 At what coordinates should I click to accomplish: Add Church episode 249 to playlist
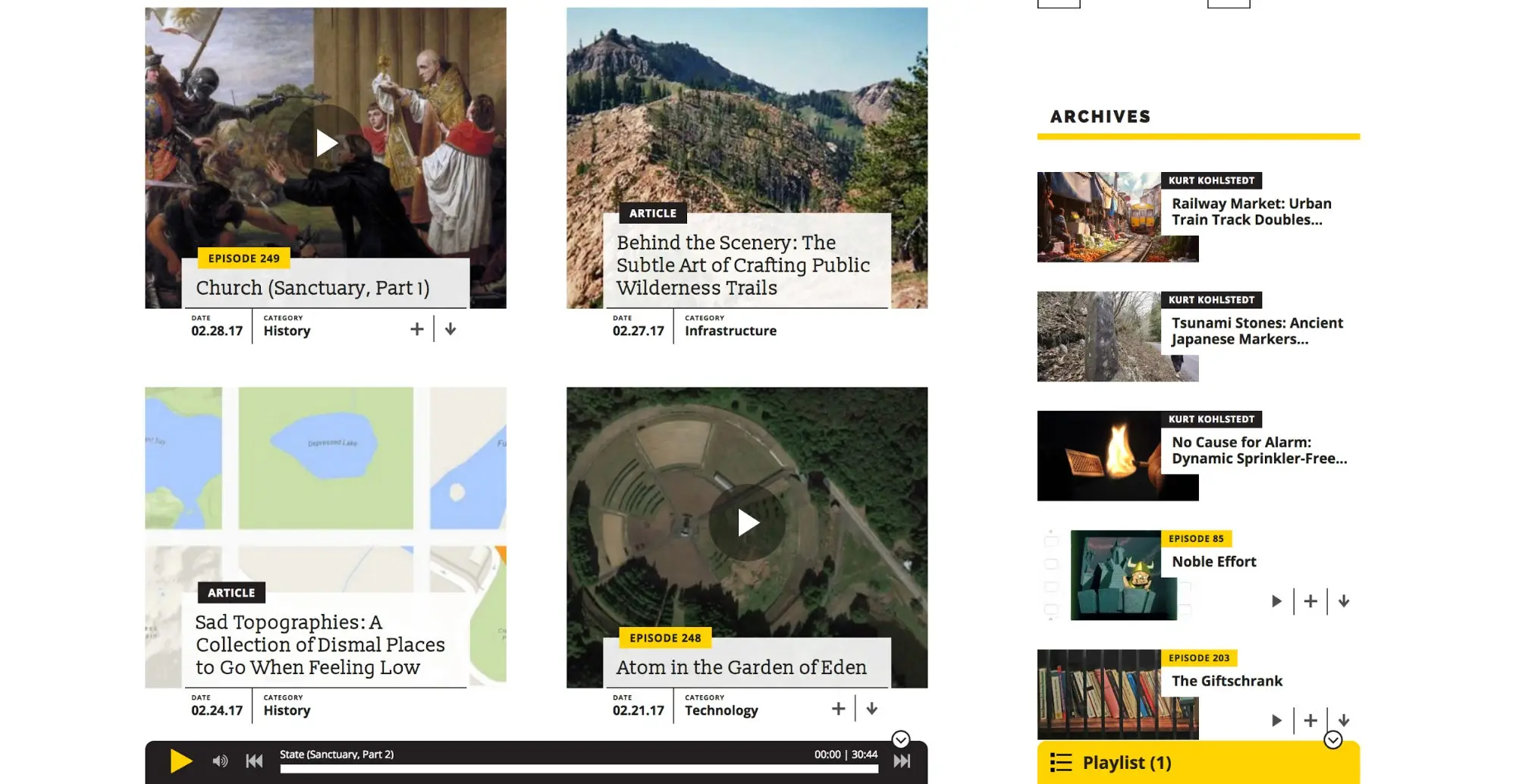[x=416, y=329]
